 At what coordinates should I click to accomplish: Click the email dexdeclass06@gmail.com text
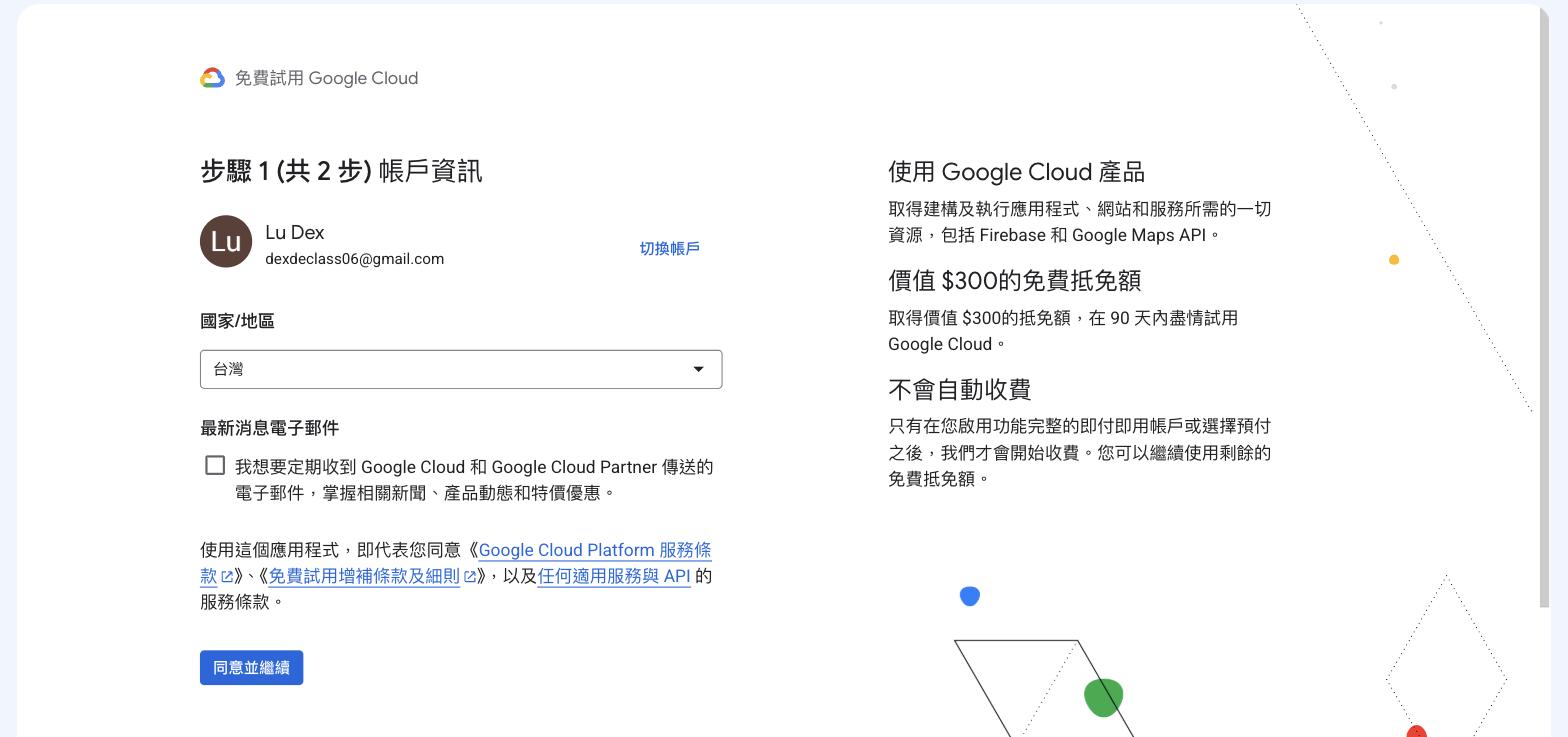(x=354, y=259)
